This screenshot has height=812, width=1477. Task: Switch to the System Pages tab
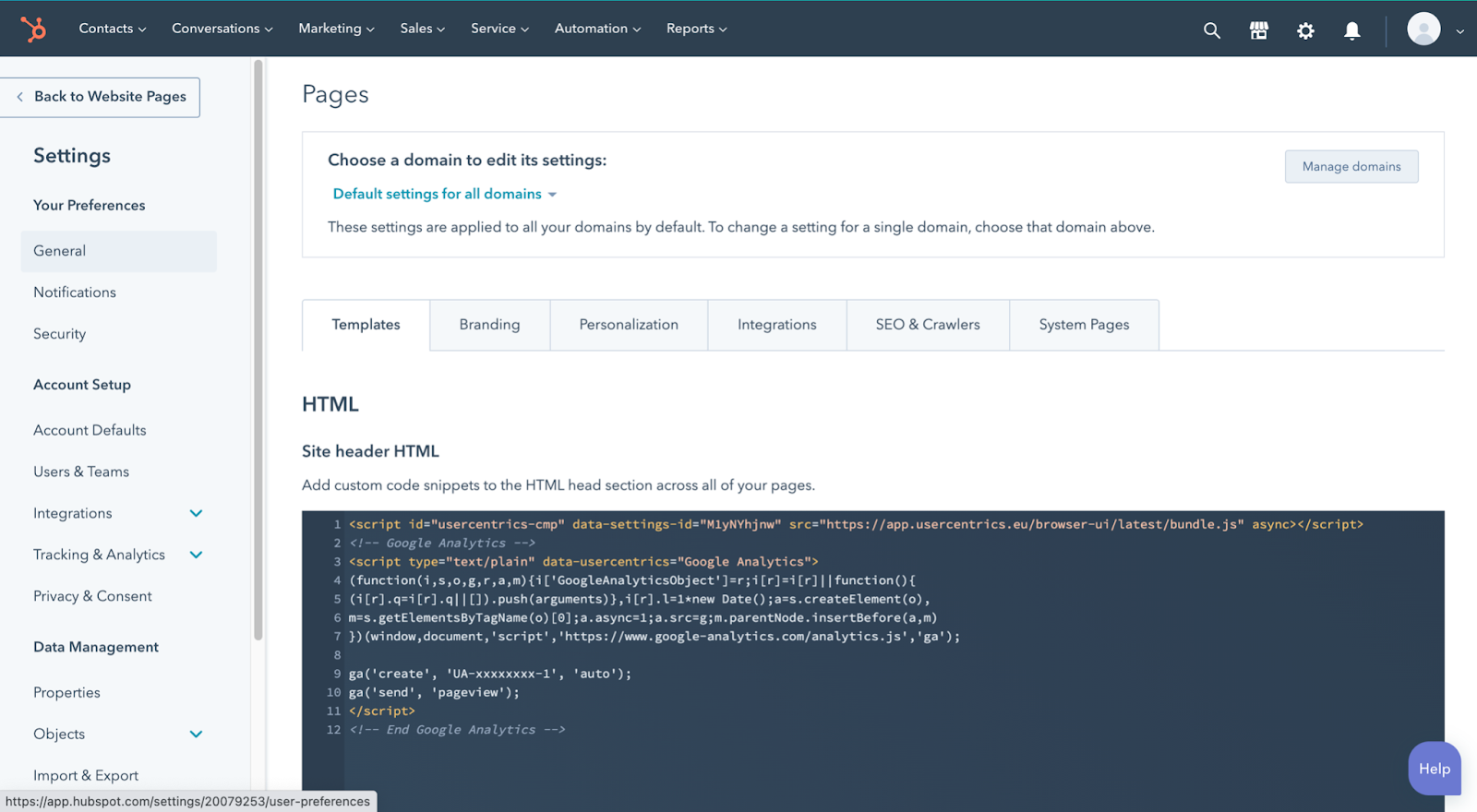pyautogui.click(x=1085, y=325)
